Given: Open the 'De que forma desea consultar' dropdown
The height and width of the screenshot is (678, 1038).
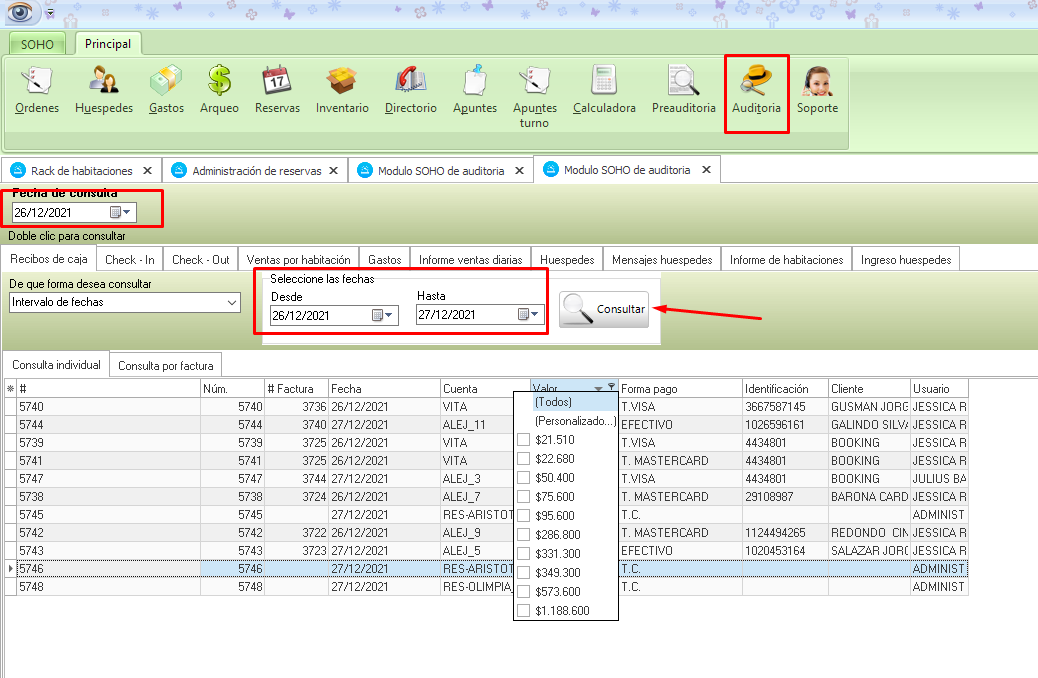Looking at the screenshot, I should [x=232, y=302].
